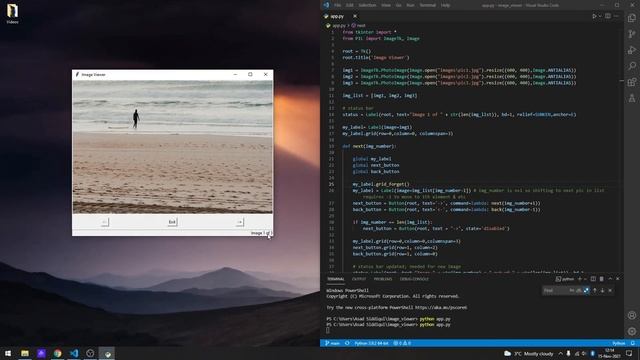Select Python 3.9.2 interpreter in status bar
The height and width of the screenshot is (360, 640).
click(371, 343)
